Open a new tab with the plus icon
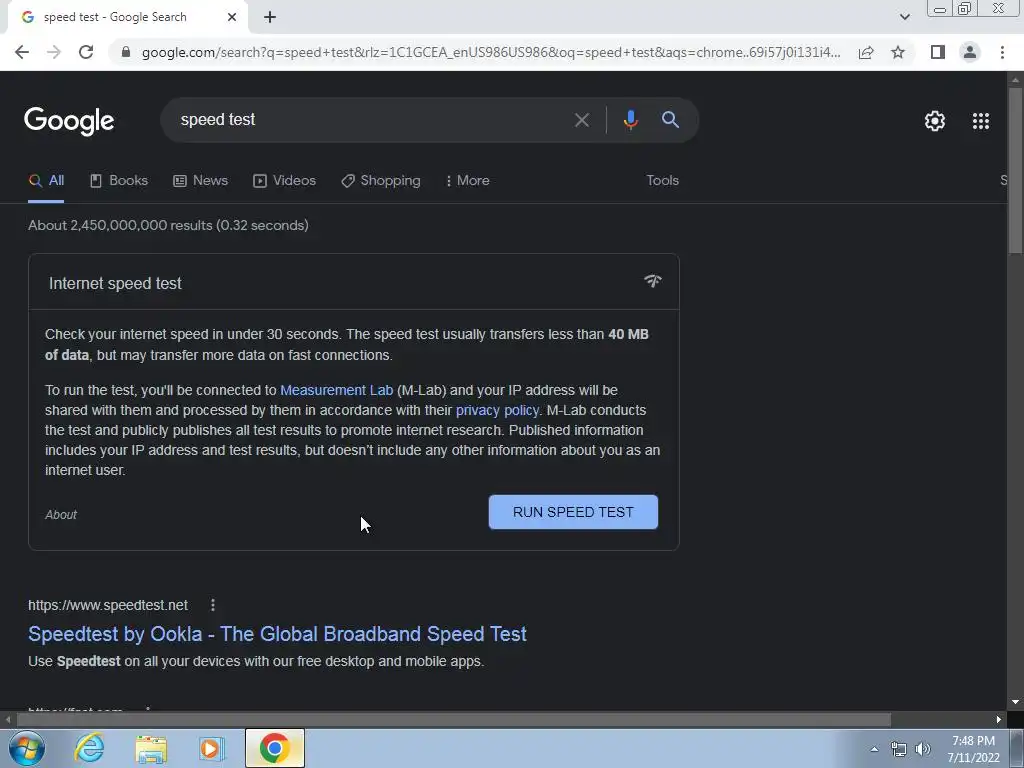1024x768 pixels. 270,18
